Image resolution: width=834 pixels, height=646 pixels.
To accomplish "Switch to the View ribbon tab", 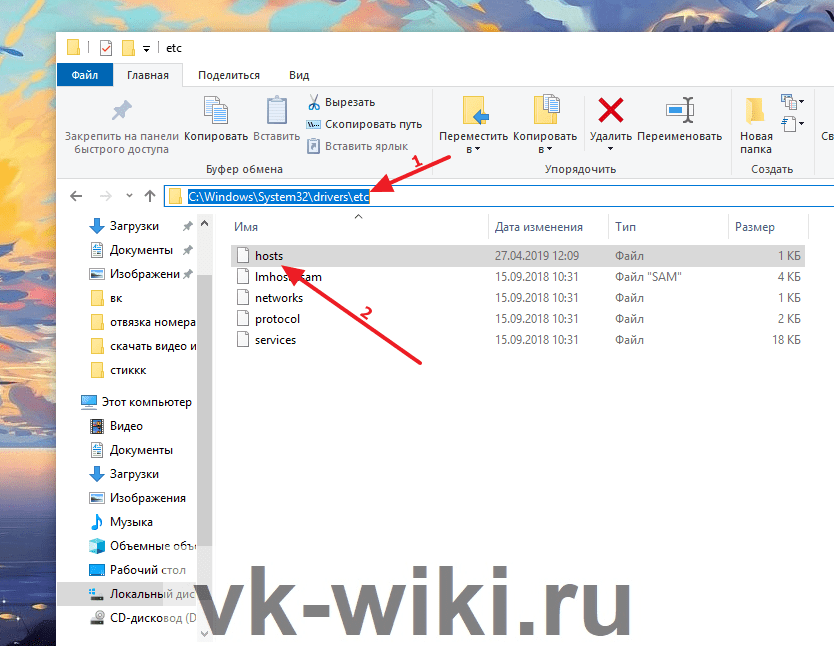I will tap(298, 75).
